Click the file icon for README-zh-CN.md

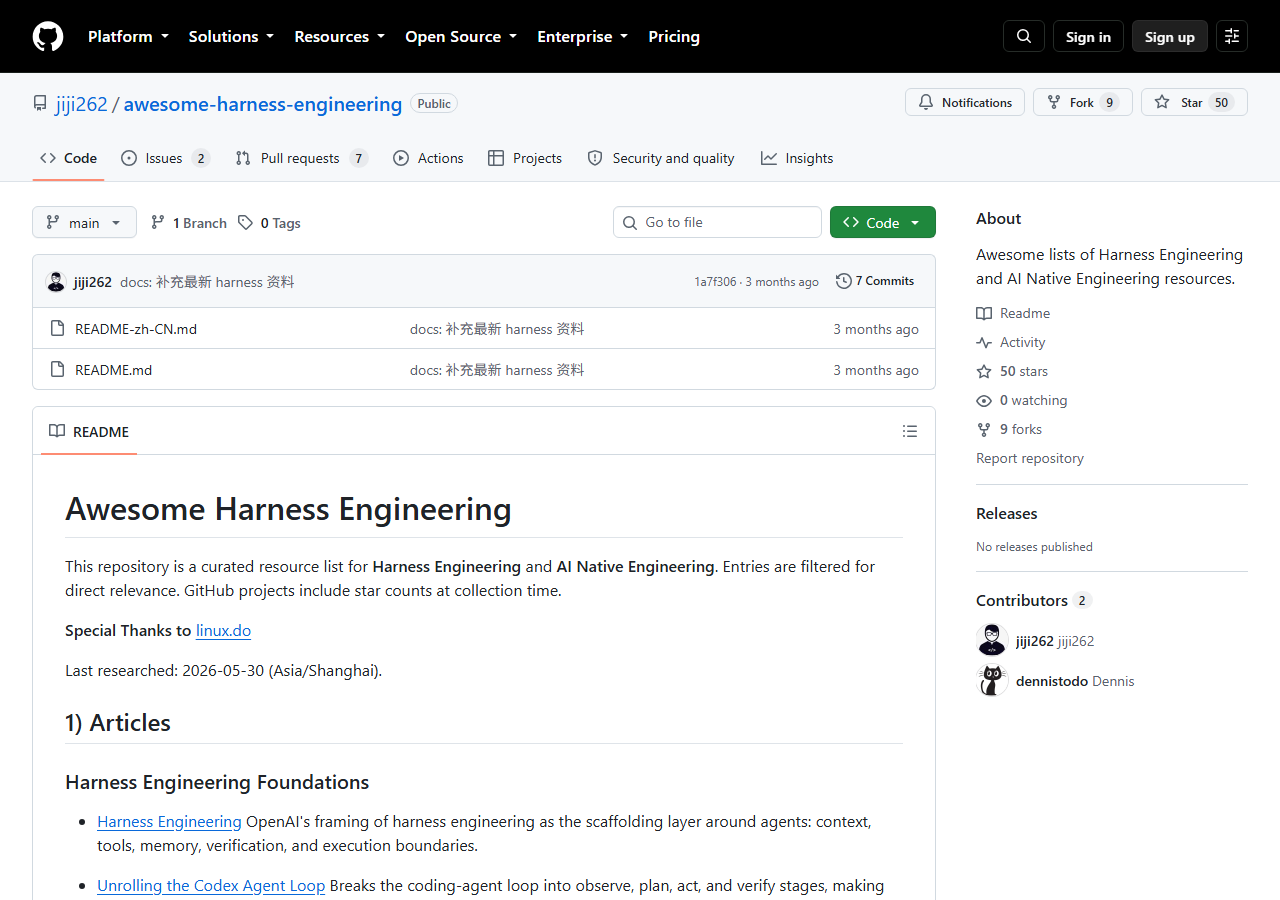tap(58, 328)
